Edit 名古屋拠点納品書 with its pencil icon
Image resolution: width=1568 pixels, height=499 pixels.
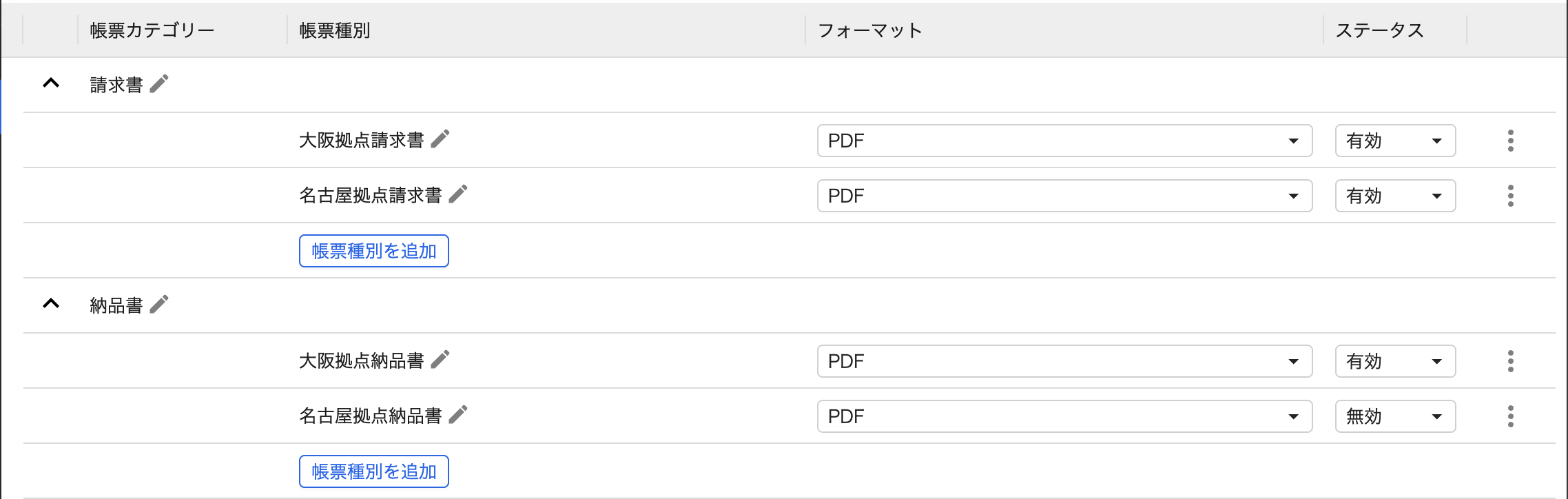[x=458, y=415]
